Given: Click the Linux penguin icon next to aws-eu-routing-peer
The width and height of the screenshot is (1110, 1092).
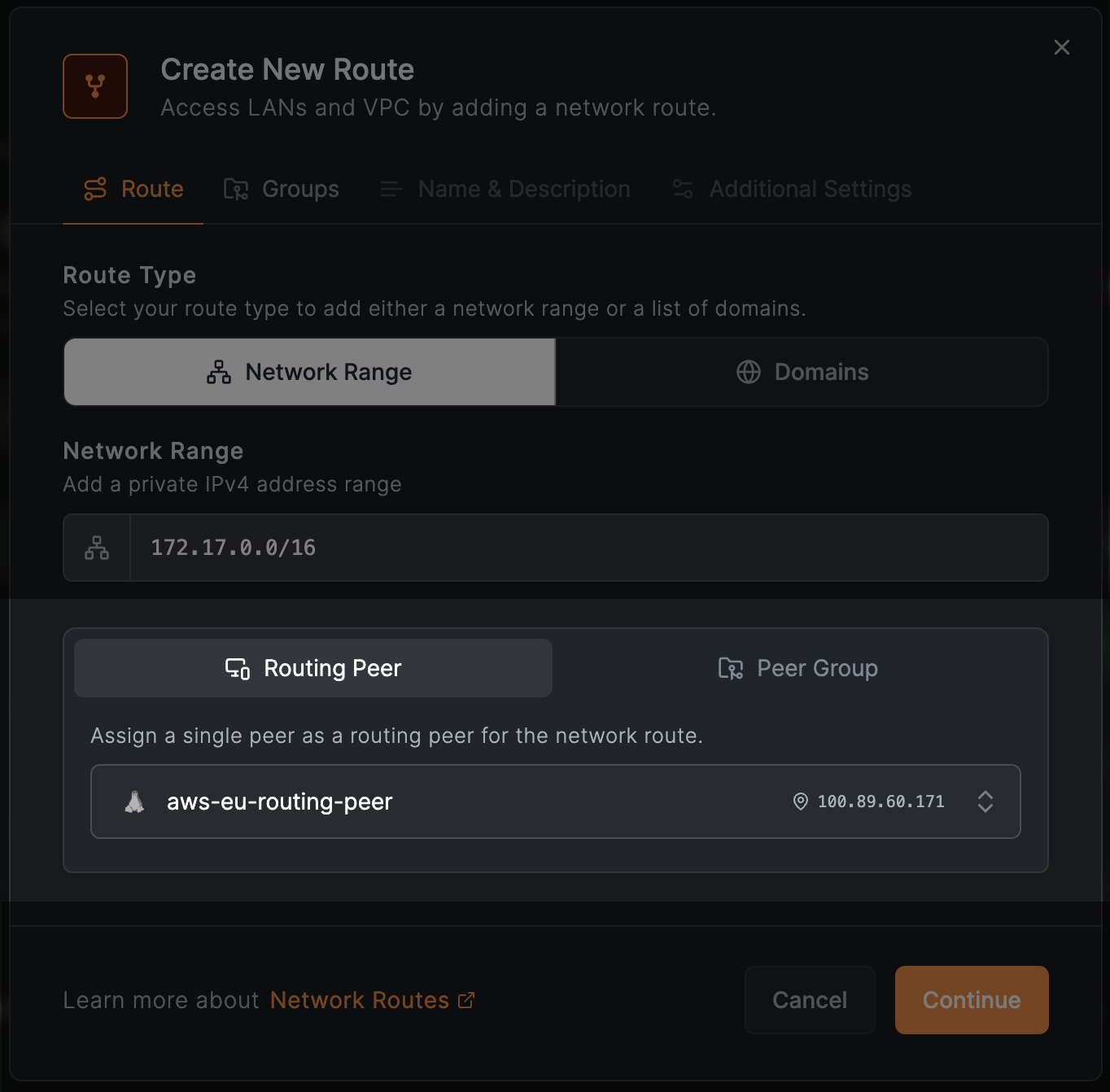Looking at the screenshot, I should [x=134, y=802].
